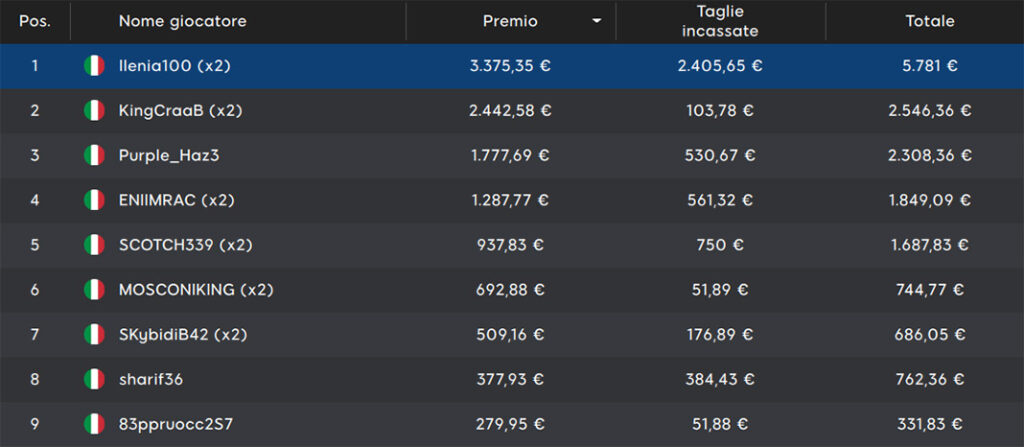Open player Ilenia100 (x2) entry
This screenshot has height=447, width=1024.
pos(174,66)
